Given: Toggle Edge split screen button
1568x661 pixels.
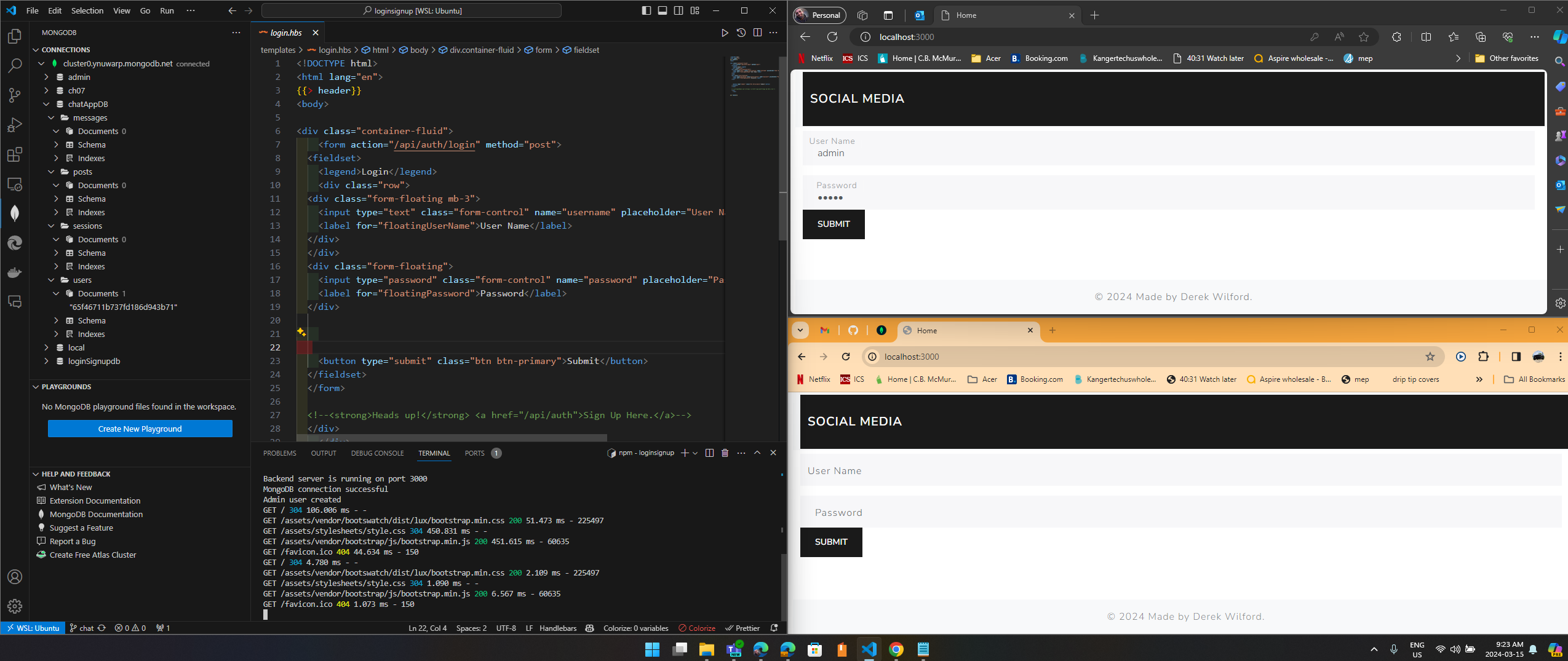Looking at the screenshot, I should pos(1426,37).
